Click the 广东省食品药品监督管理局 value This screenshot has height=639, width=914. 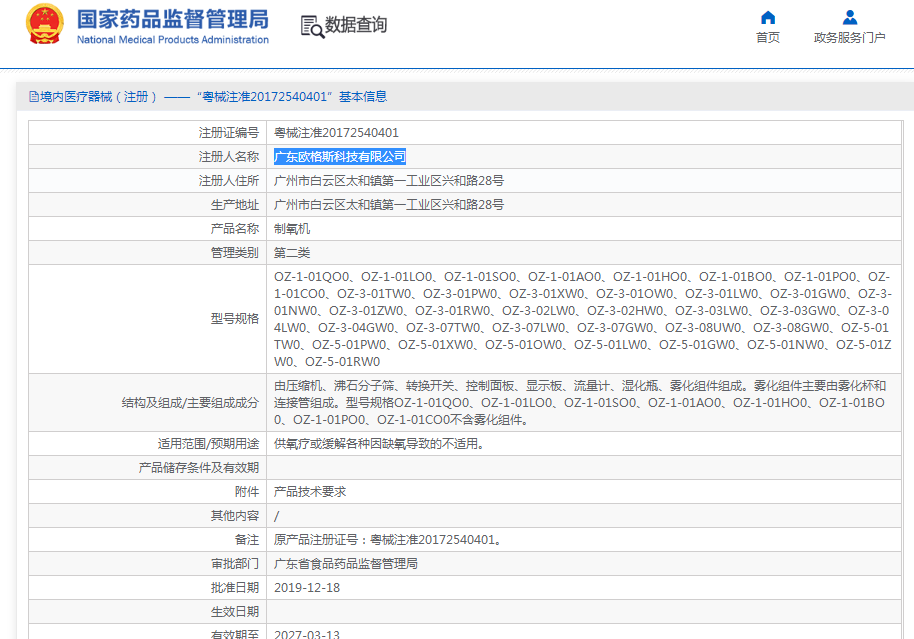coord(346,564)
